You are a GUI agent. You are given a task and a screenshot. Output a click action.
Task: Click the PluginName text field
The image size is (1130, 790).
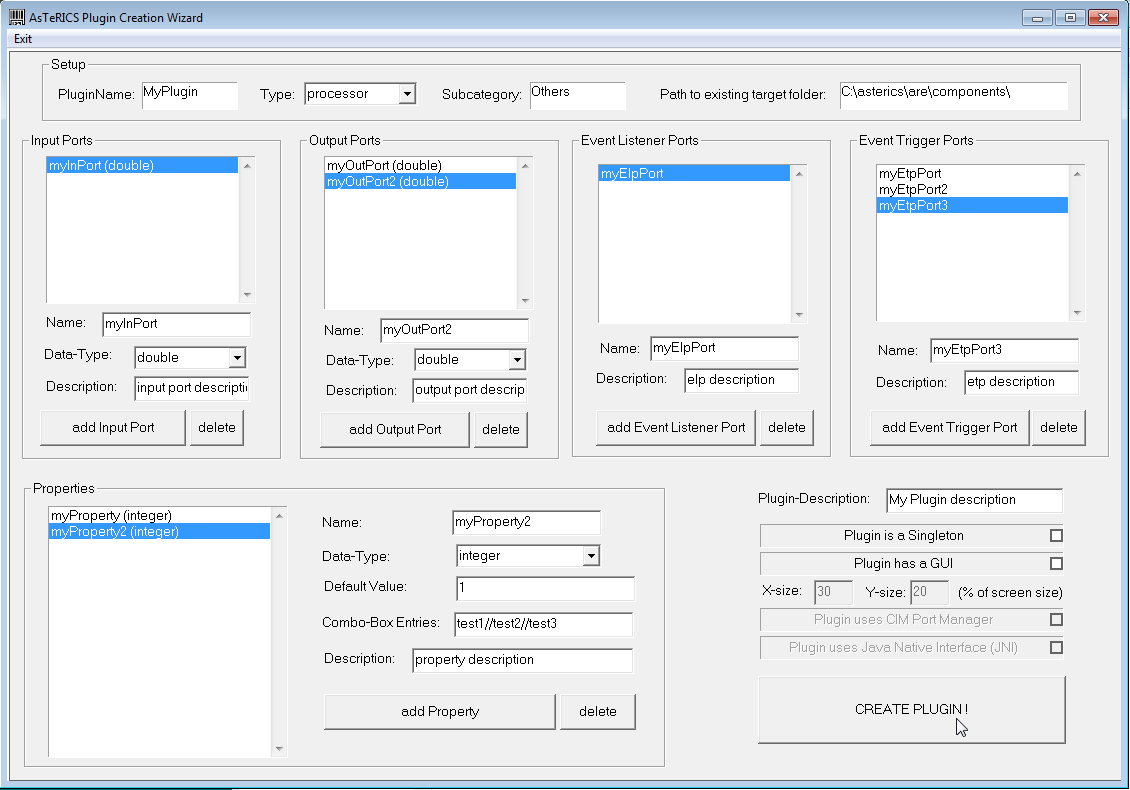189,95
